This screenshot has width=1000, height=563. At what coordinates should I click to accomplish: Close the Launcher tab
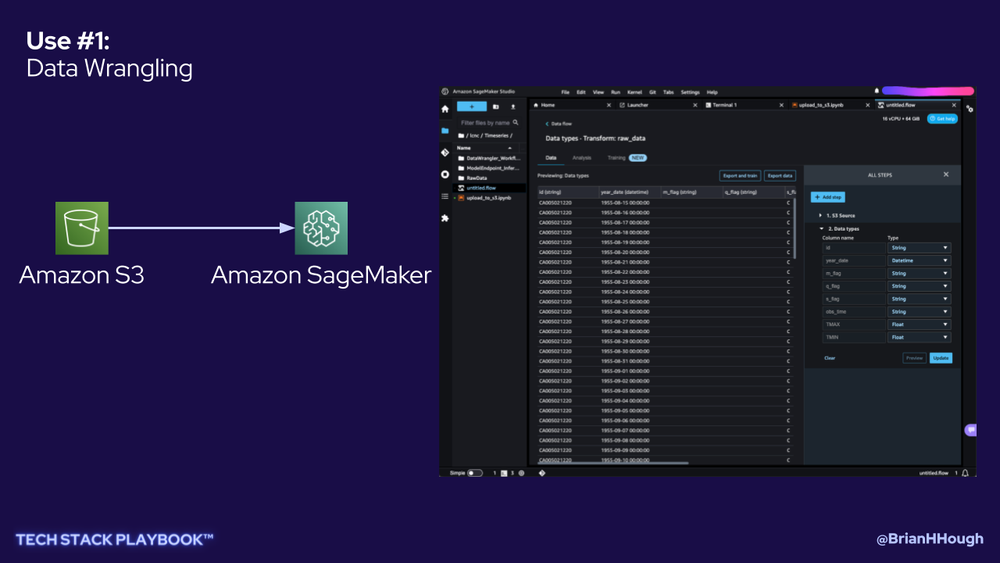click(695, 105)
